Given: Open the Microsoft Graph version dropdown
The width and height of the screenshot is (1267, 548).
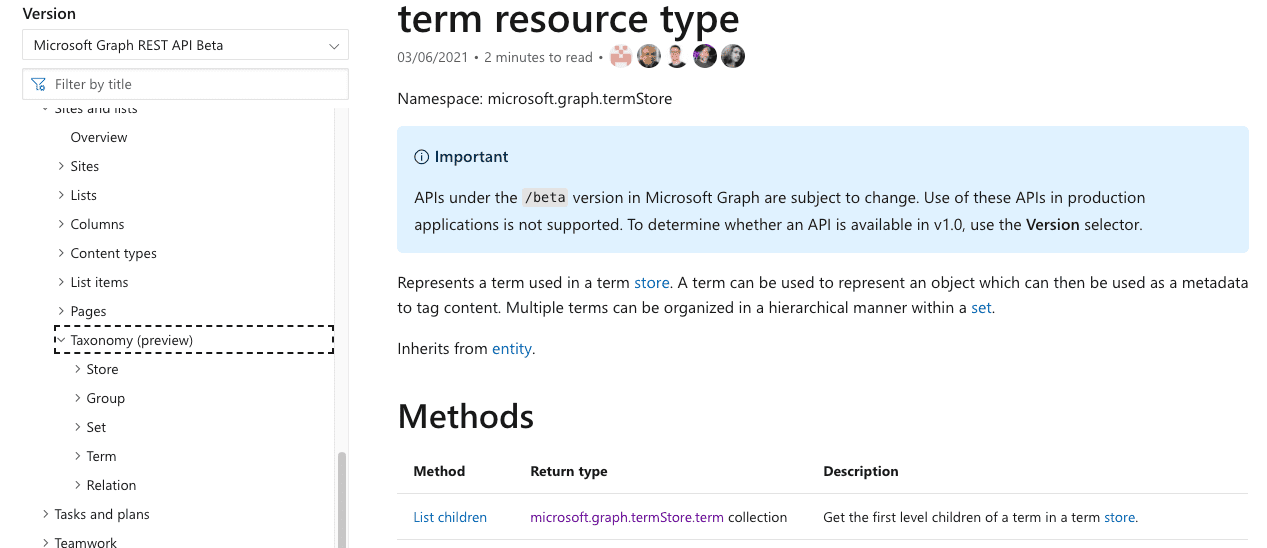Looking at the screenshot, I should tap(185, 45).
